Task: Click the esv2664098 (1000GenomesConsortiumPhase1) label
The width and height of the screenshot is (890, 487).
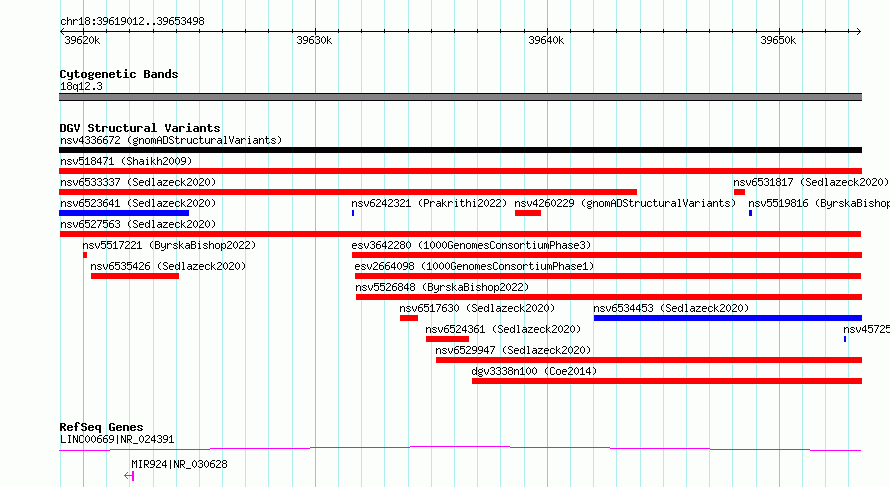Action: tap(474, 266)
